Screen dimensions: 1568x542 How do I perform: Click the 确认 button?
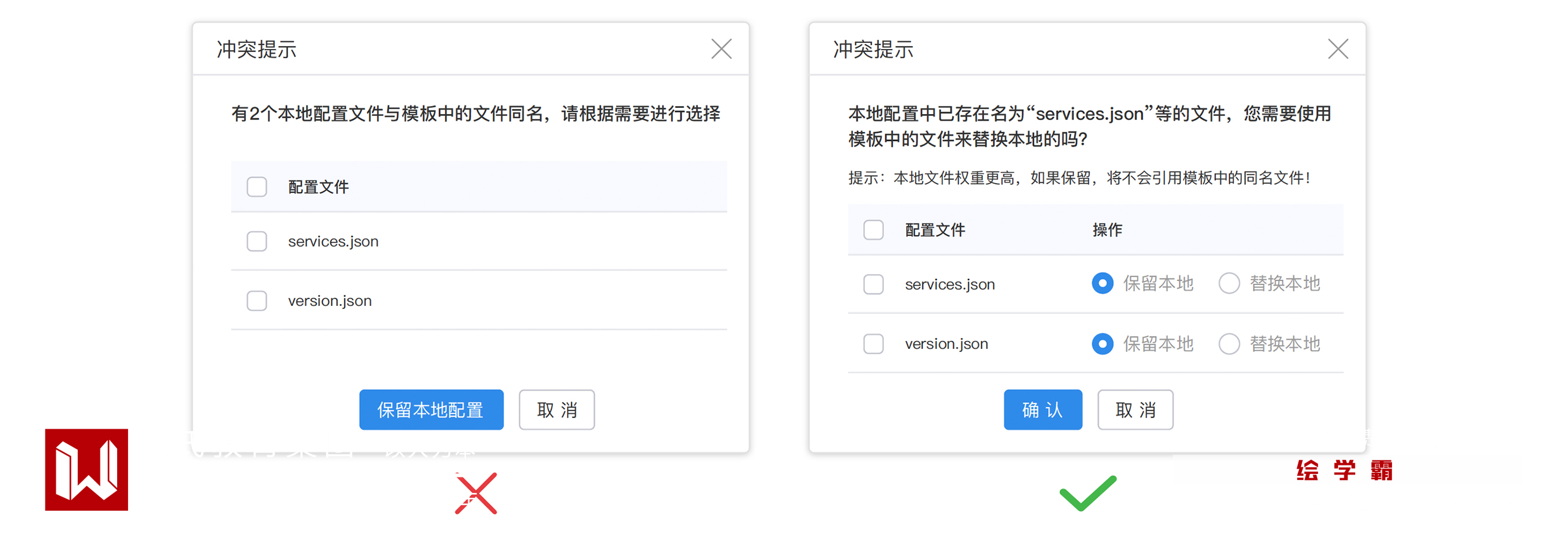1042,410
